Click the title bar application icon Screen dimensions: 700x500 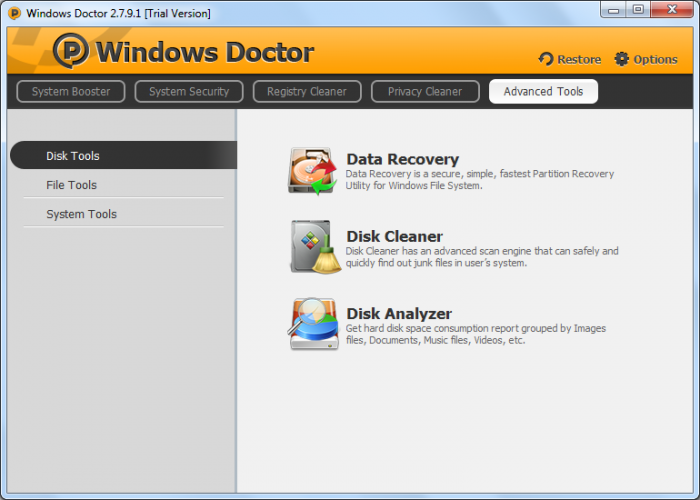15,13
